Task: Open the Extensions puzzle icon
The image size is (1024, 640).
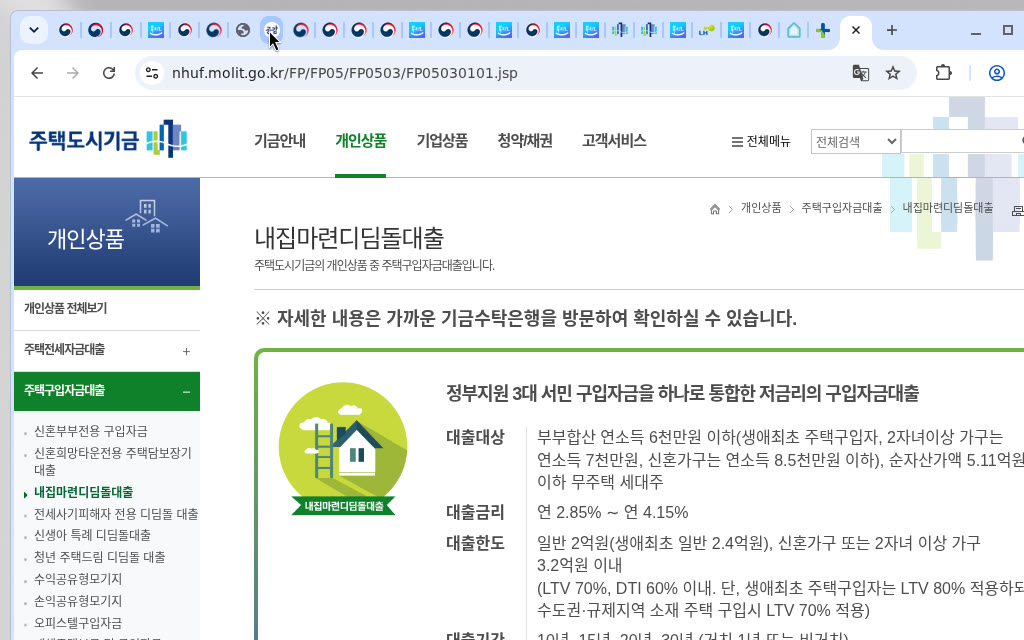Action: coord(943,73)
